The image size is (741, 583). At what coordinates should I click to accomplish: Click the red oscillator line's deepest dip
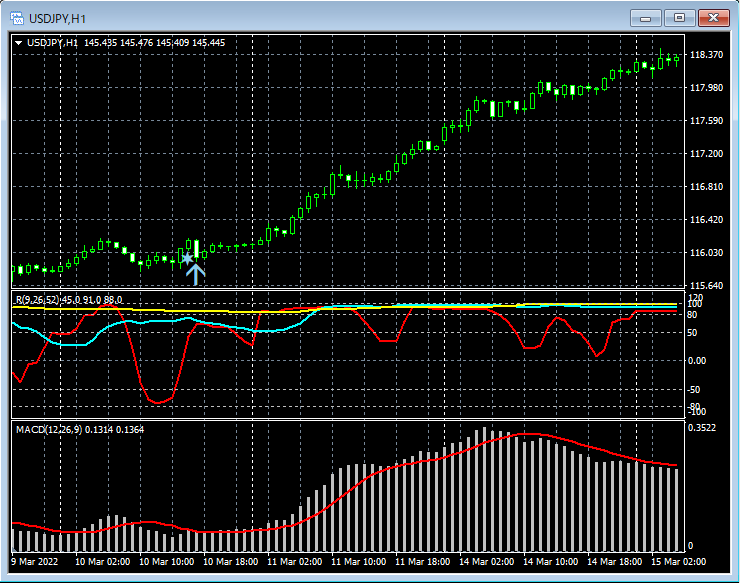pyautogui.click(x=158, y=402)
